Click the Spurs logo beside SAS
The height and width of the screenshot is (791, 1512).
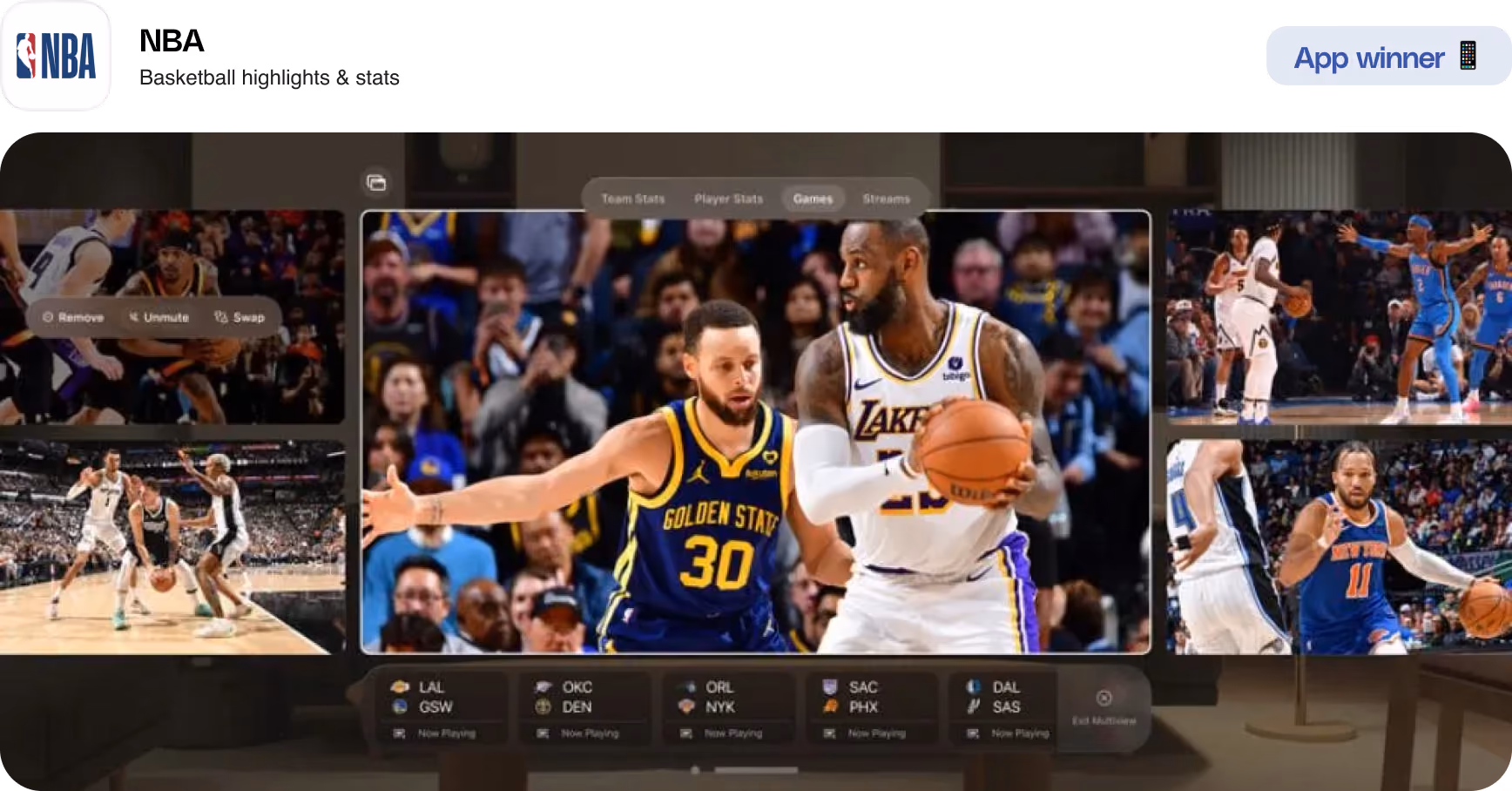(974, 706)
